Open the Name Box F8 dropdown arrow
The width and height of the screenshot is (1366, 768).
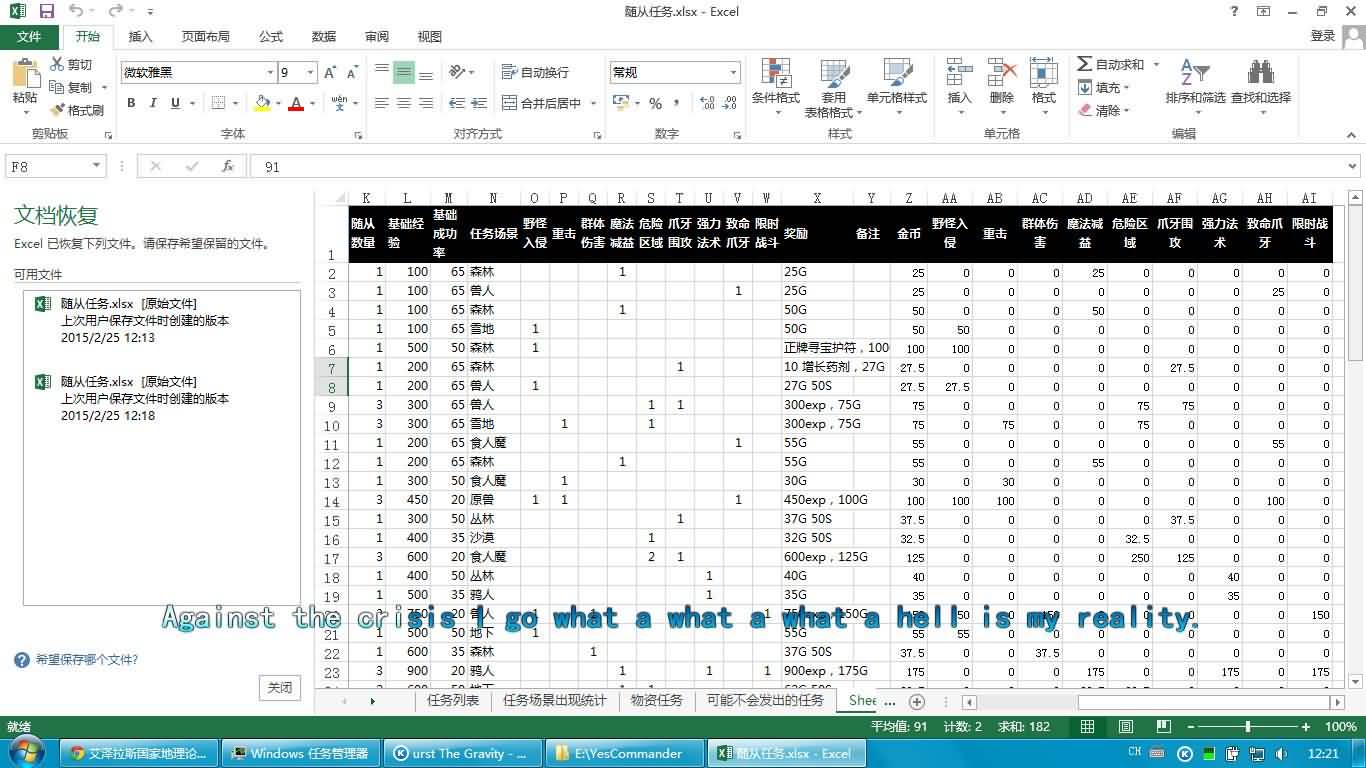97,167
